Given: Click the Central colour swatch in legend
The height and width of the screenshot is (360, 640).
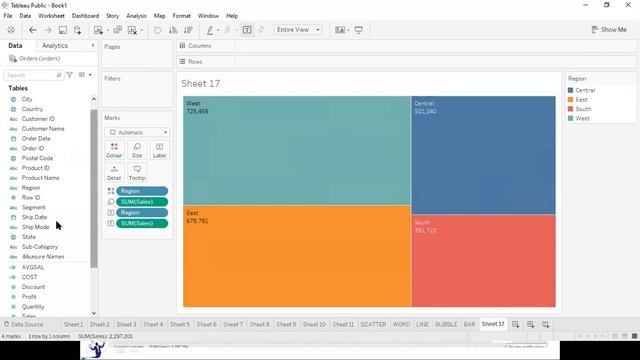Looking at the screenshot, I should (x=571, y=90).
